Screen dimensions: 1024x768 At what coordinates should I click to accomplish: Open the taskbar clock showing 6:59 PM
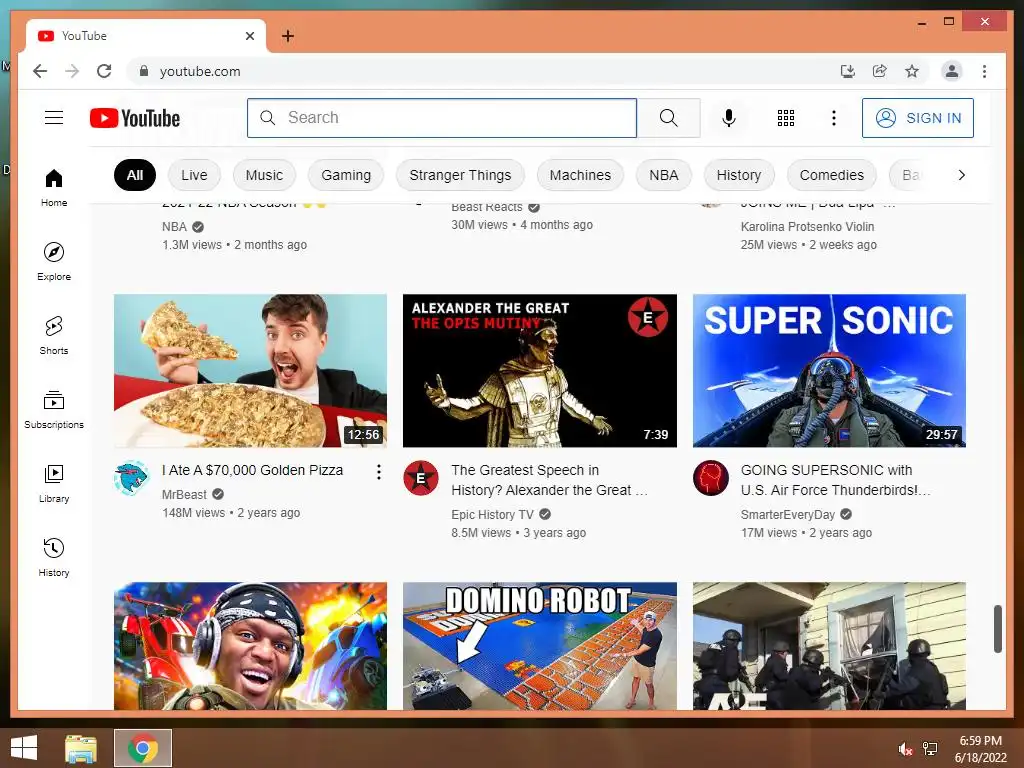981,749
